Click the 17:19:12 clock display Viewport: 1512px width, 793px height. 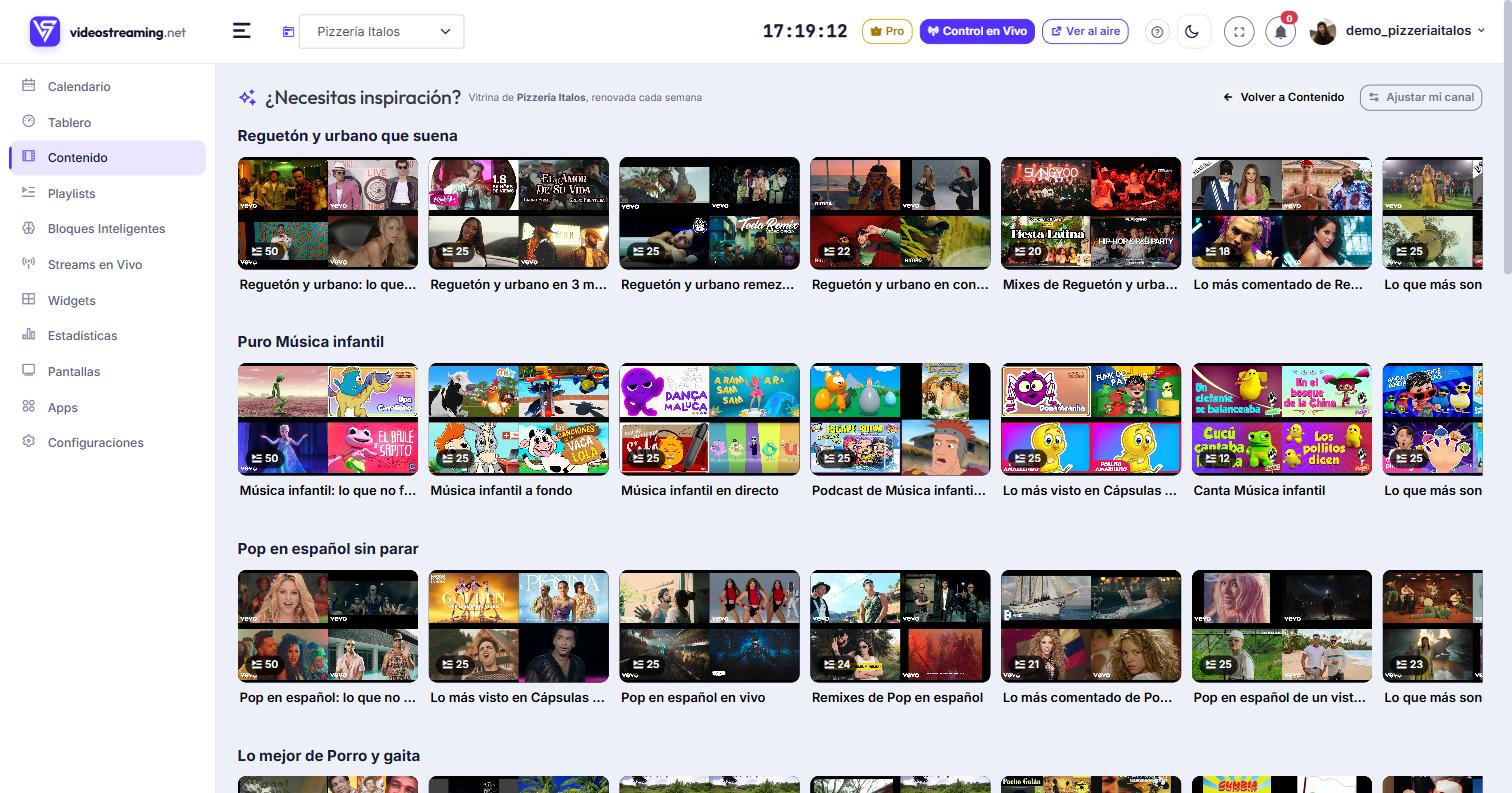click(805, 31)
